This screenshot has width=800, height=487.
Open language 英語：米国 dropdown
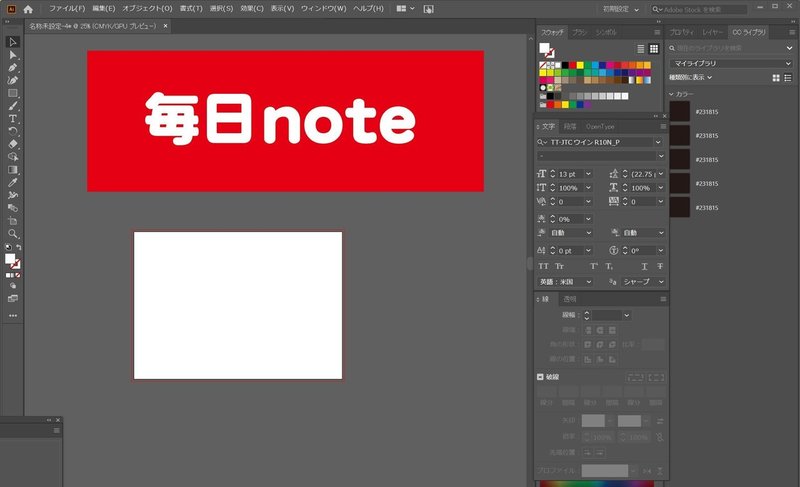click(x=565, y=281)
